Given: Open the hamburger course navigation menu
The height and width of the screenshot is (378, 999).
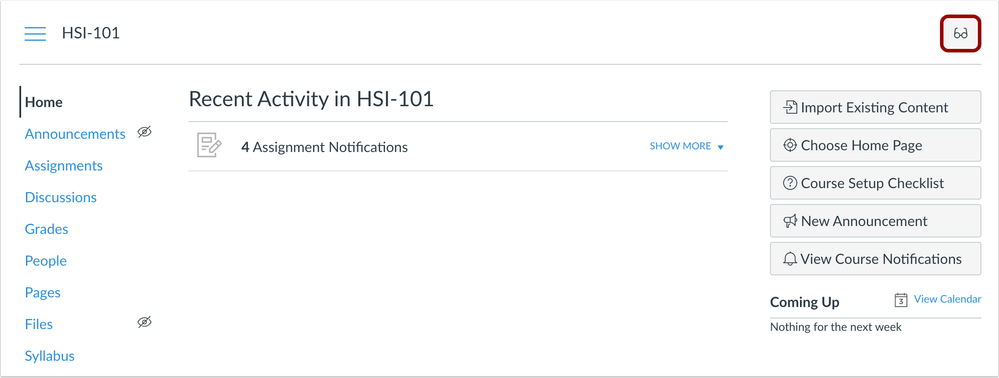Looking at the screenshot, I should click(x=35, y=34).
